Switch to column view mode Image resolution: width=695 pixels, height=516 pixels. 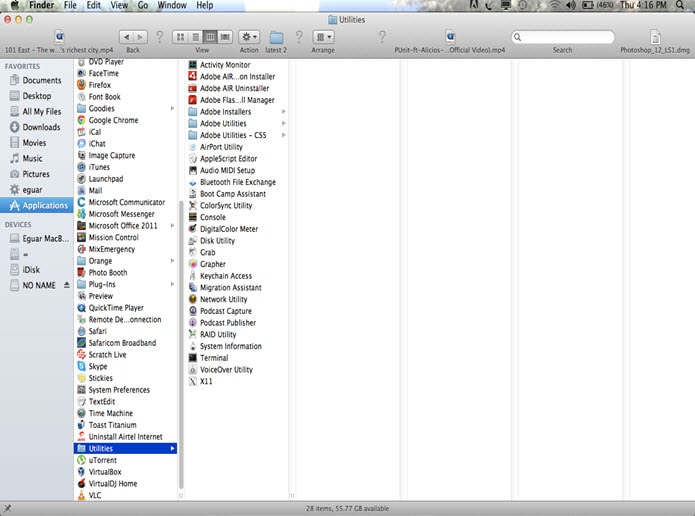pos(210,37)
